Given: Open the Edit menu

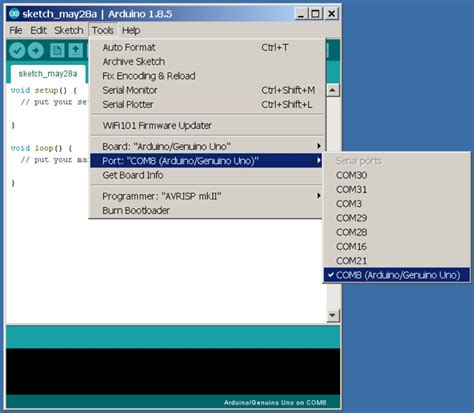Looking at the screenshot, I should click(x=38, y=30).
